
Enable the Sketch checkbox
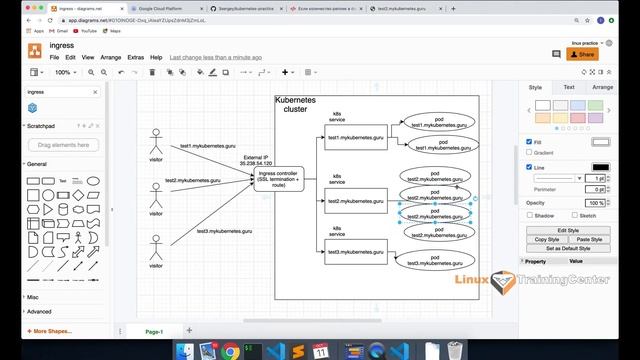575,215
